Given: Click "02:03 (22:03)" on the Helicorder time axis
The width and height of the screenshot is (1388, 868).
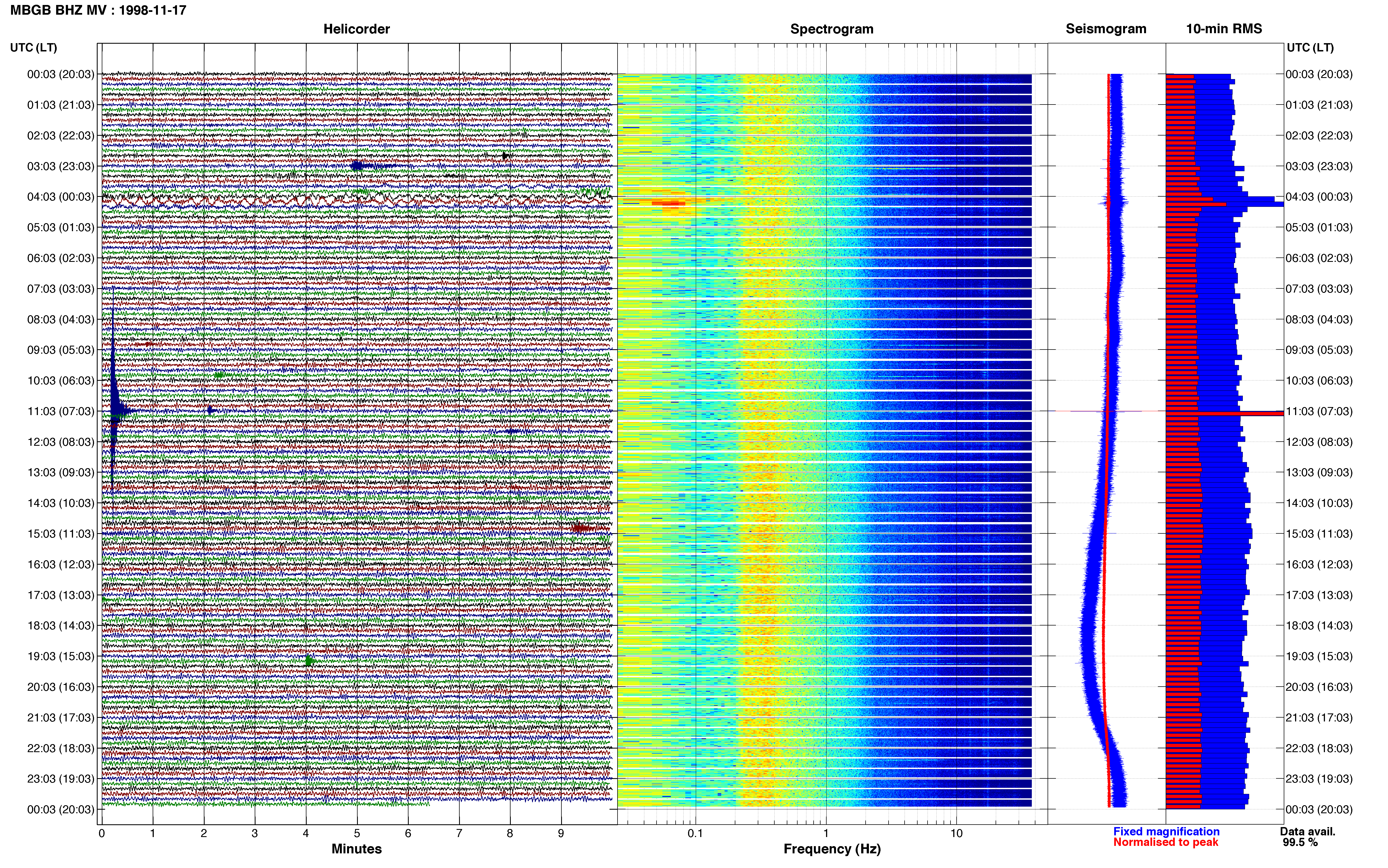Looking at the screenshot, I should (61, 135).
